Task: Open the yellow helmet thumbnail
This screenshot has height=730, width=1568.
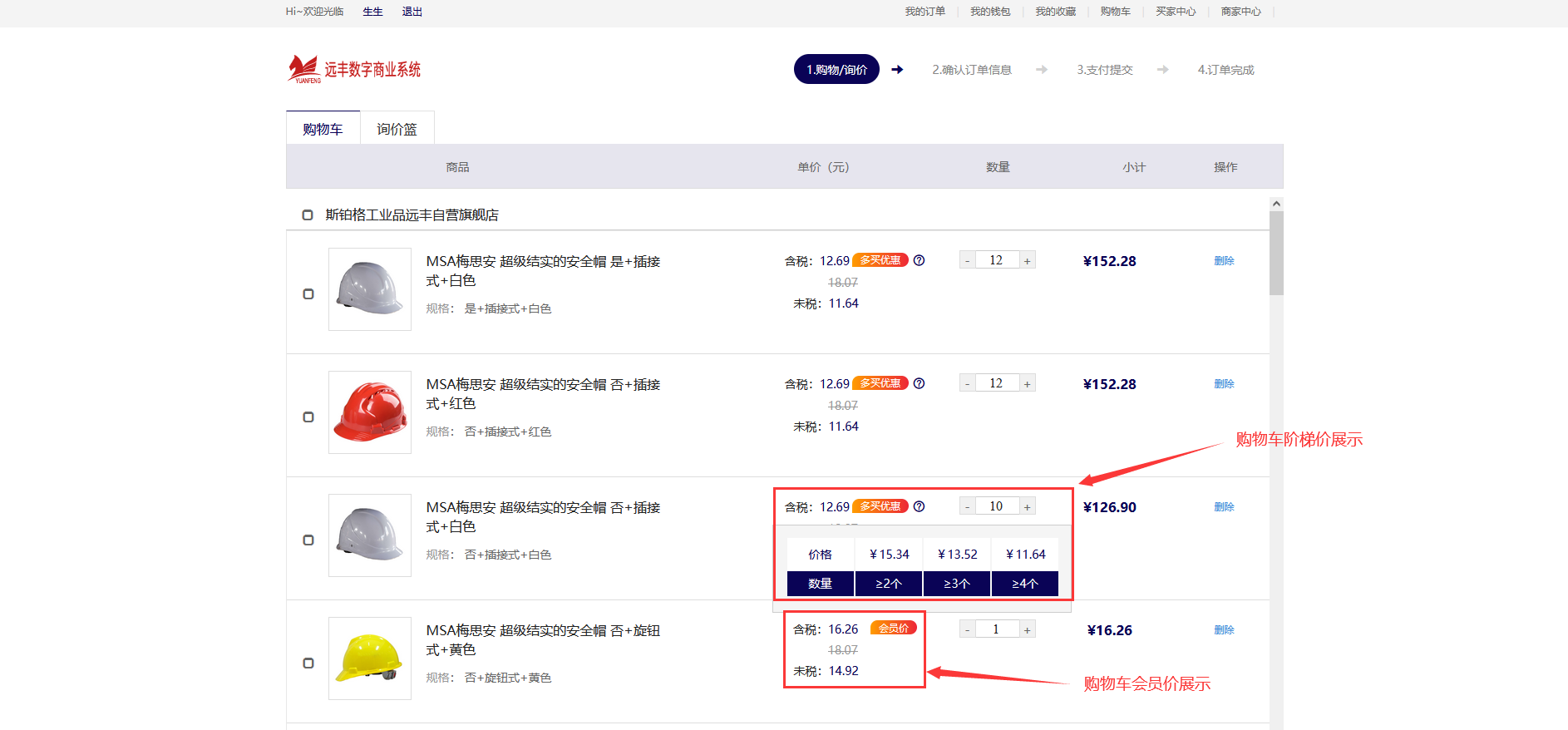Action: point(370,658)
